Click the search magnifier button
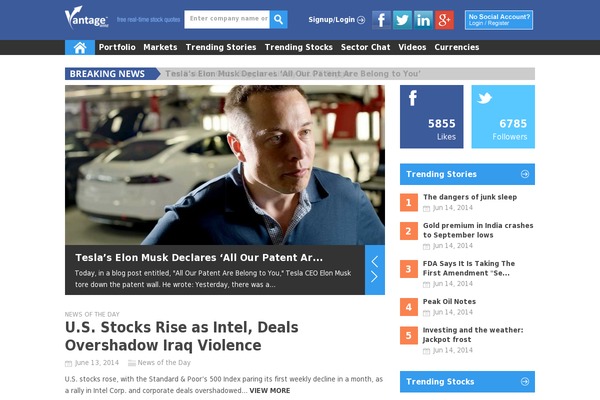 click(279, 20)
